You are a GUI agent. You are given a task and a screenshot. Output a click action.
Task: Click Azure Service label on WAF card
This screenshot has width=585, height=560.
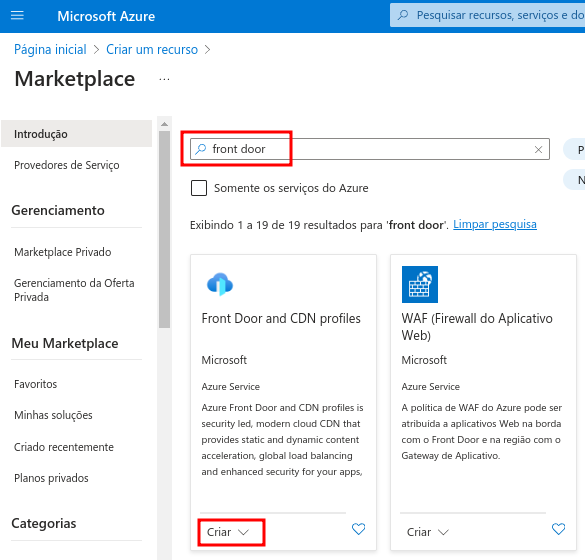(x=431, y=387)
